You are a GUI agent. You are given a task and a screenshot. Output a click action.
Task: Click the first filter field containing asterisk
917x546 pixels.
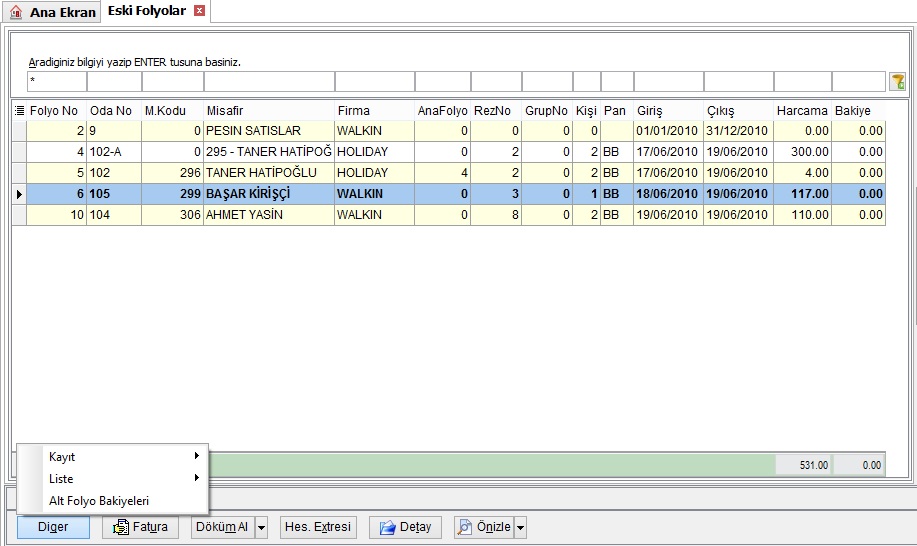[57, 82]
